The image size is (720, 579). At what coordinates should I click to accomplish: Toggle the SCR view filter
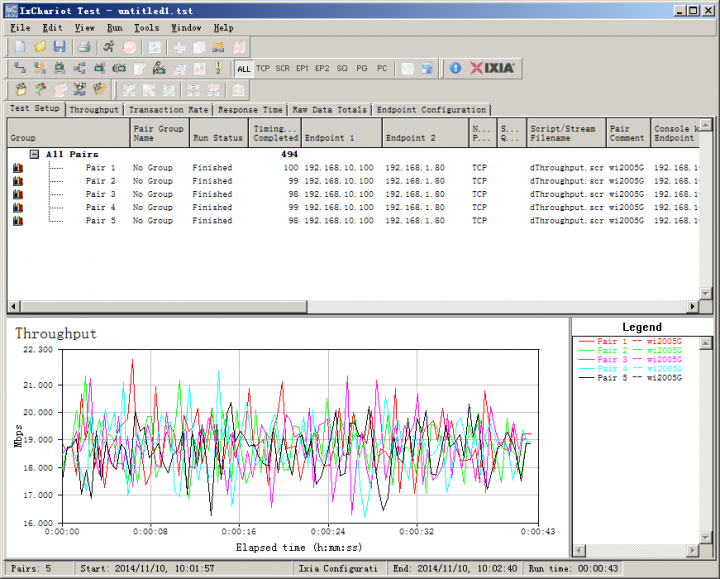pos(282,68)
